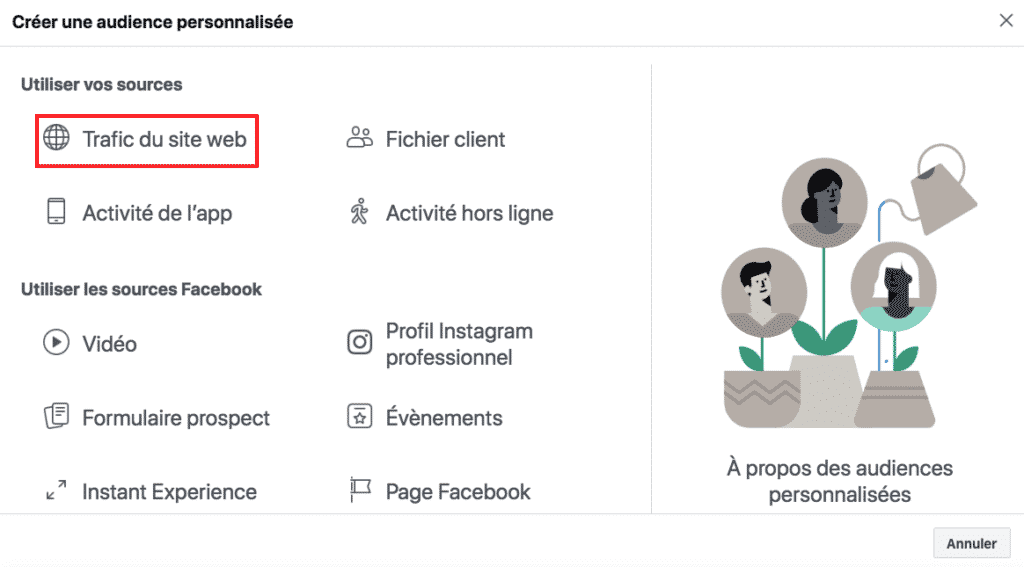Viewport: 1024px width, 567px height.
Task: Close the custom audience dialog
Action: coord(1006,21)
